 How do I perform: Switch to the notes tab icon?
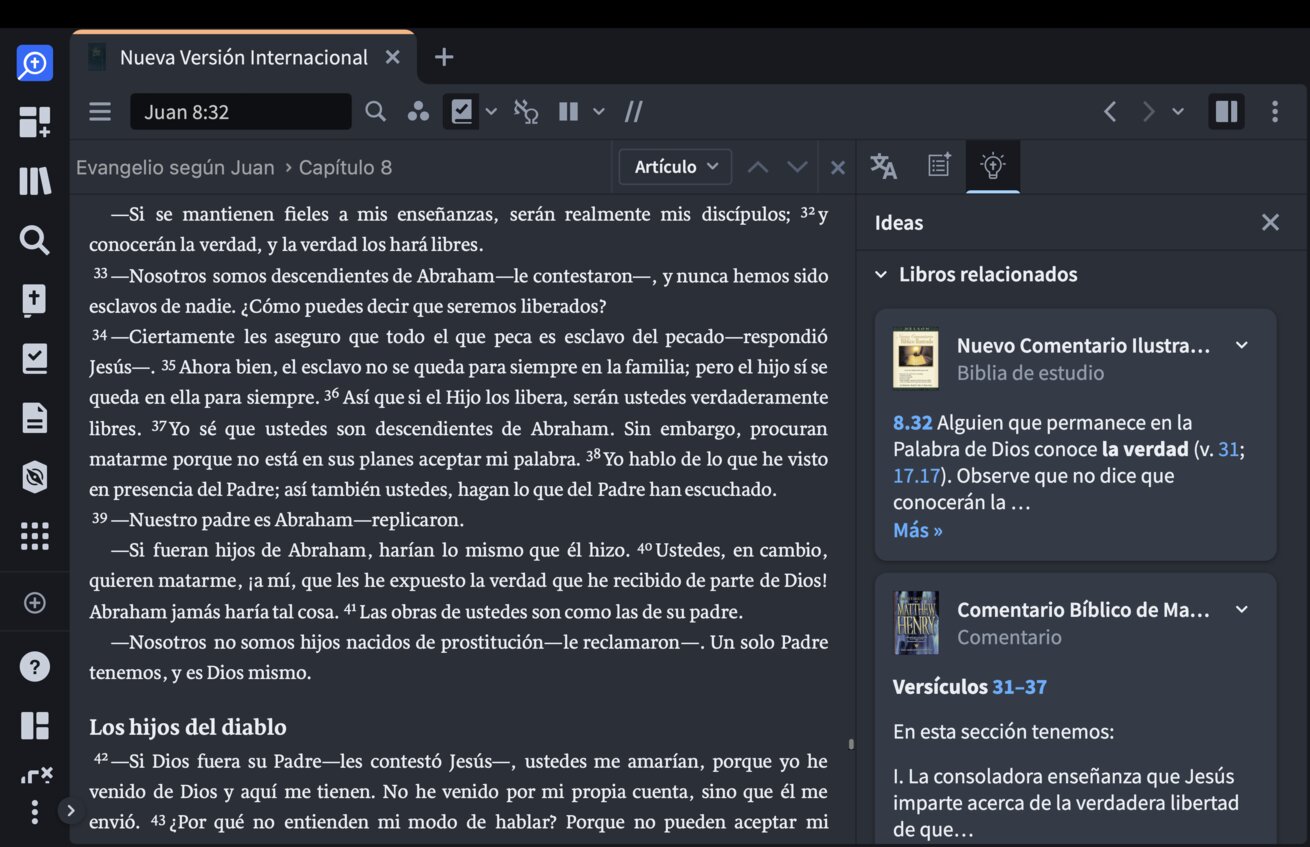coord(939,166)
